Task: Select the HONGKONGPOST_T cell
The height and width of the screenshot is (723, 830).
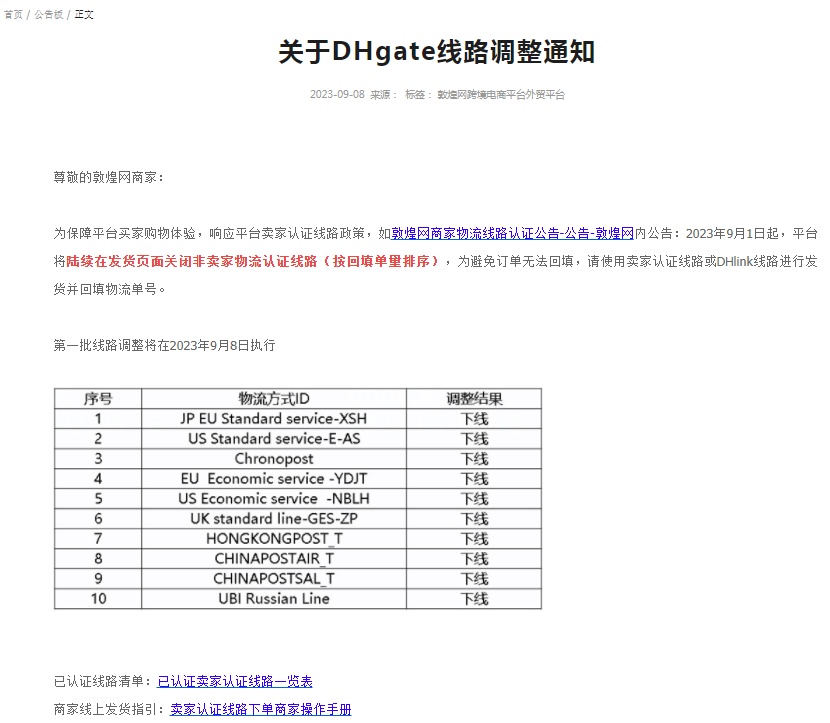Action: (x=274, y=539)
